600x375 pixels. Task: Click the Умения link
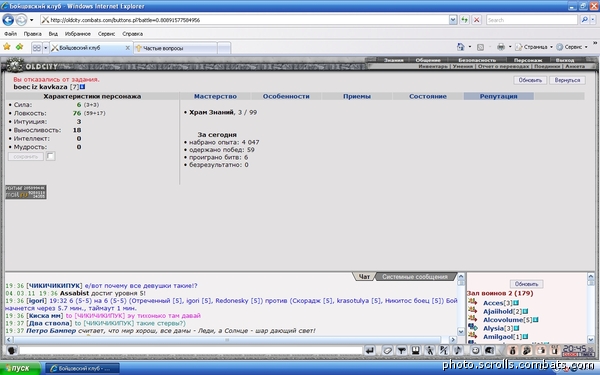[463, 67]
